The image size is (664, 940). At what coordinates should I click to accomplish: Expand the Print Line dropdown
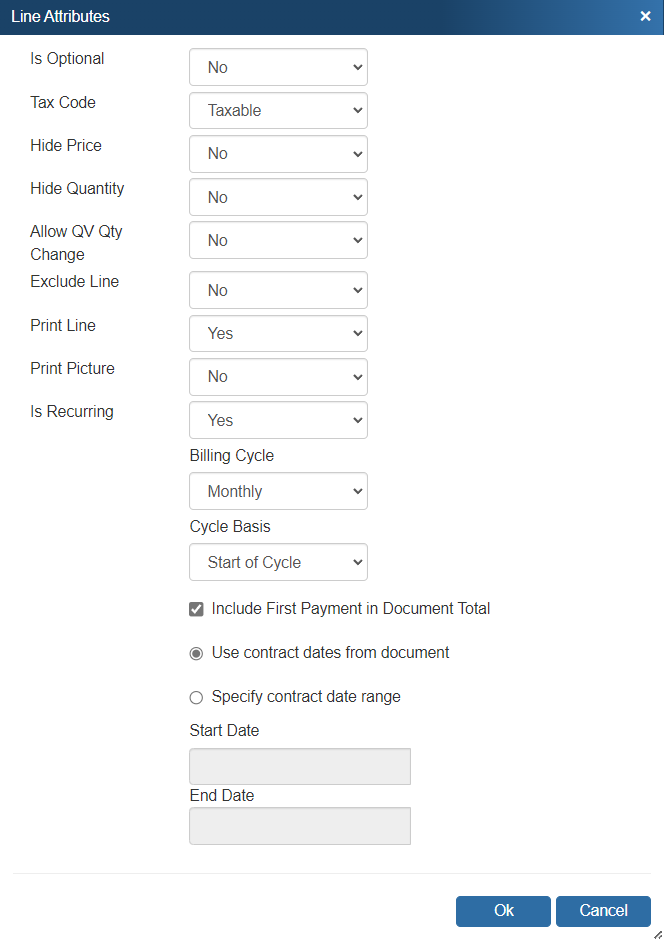click(x=278, y=333)
